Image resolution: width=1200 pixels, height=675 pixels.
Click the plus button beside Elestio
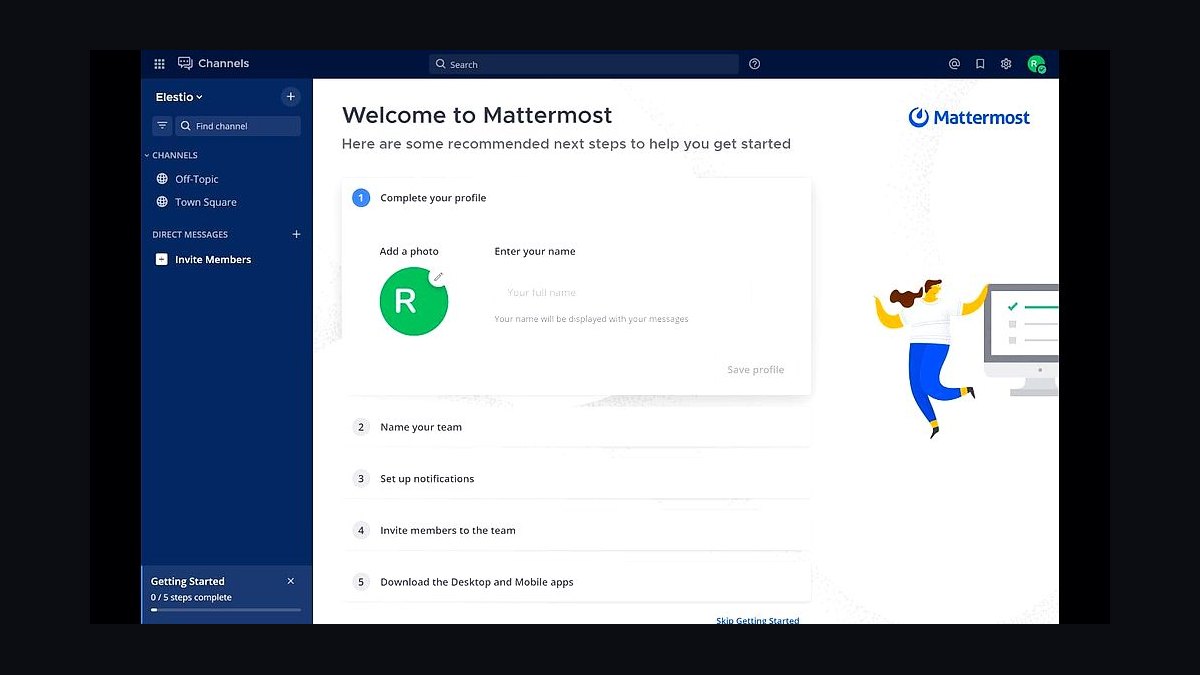291,97
